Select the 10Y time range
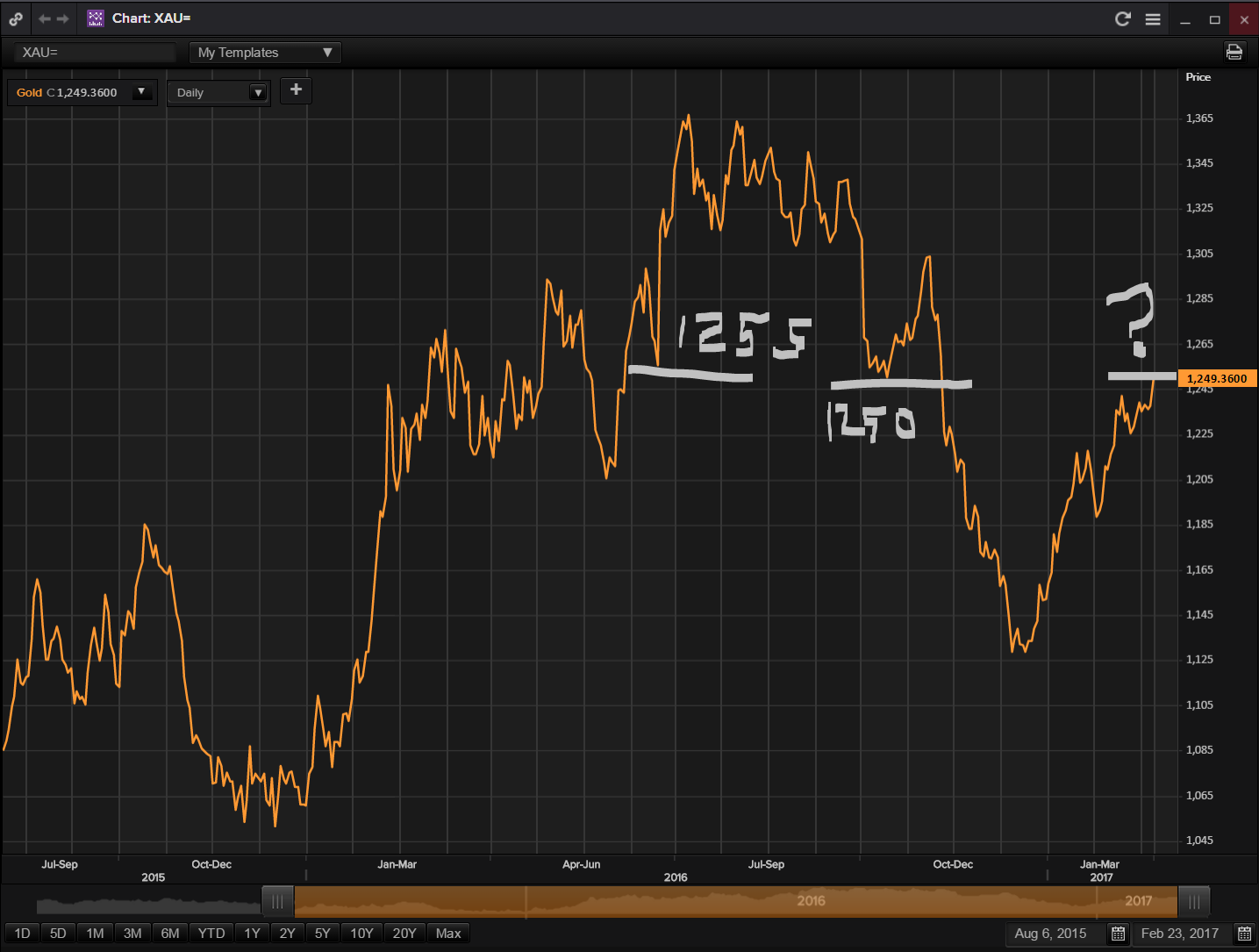 click(362, 934)
